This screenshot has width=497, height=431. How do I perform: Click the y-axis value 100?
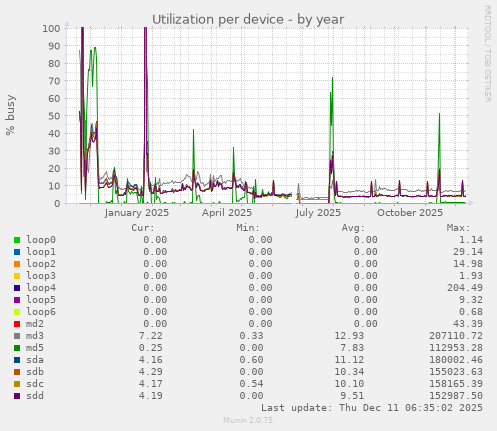[x=51, y=28]
